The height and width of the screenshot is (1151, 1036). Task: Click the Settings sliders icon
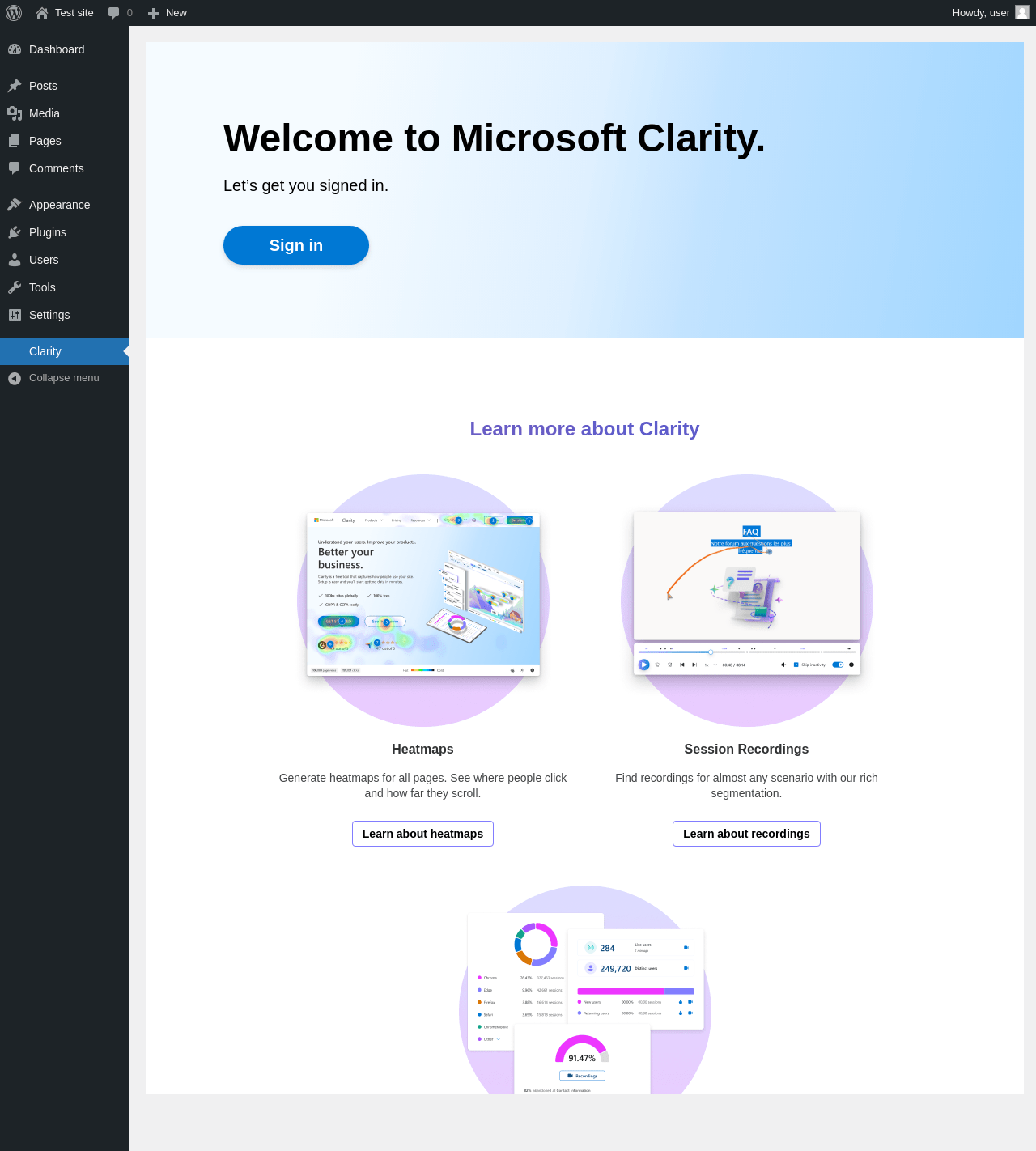pyautogui.click(x=15, y=315)
